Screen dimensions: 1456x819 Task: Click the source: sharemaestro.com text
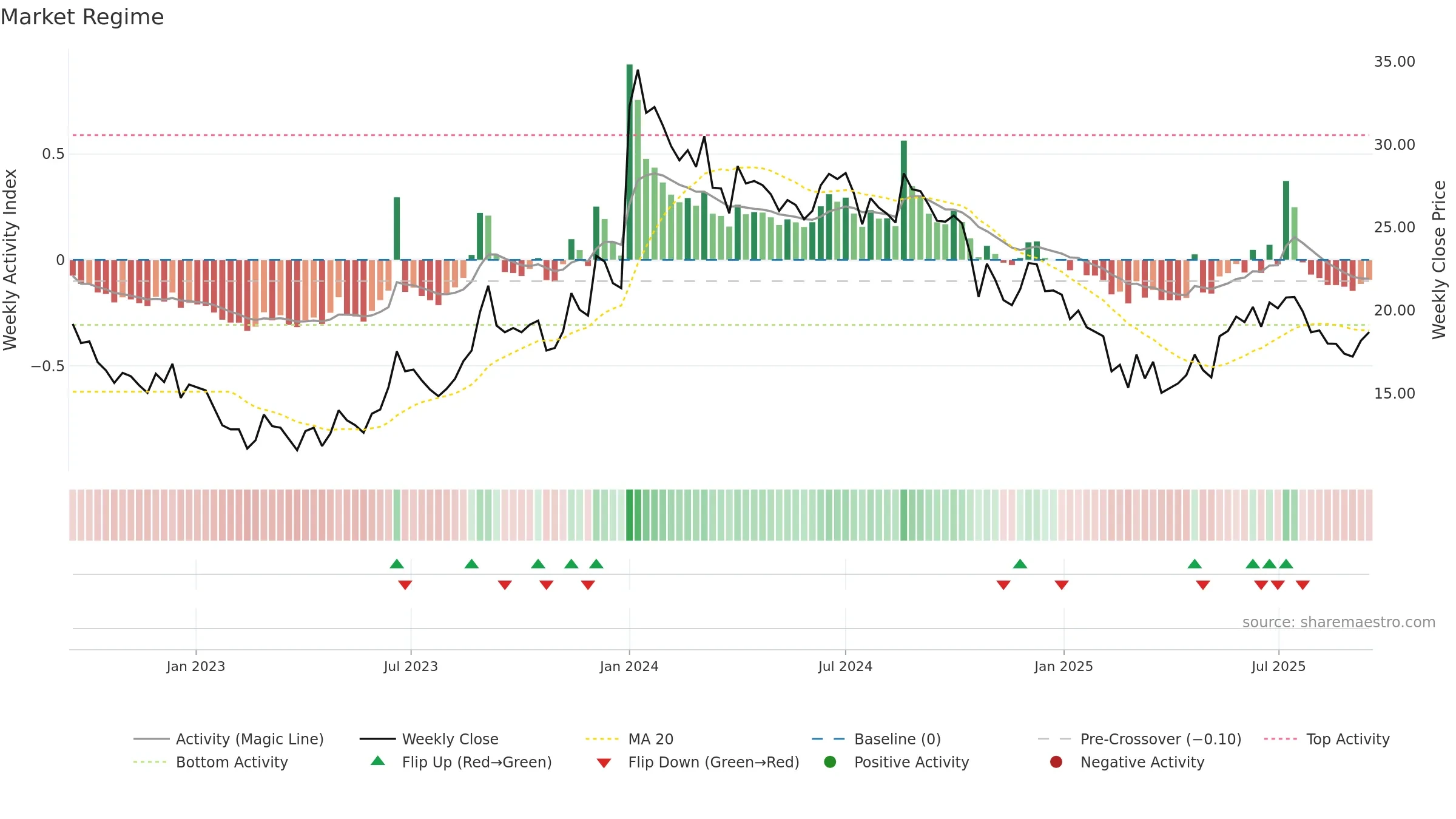[1339, 622]
